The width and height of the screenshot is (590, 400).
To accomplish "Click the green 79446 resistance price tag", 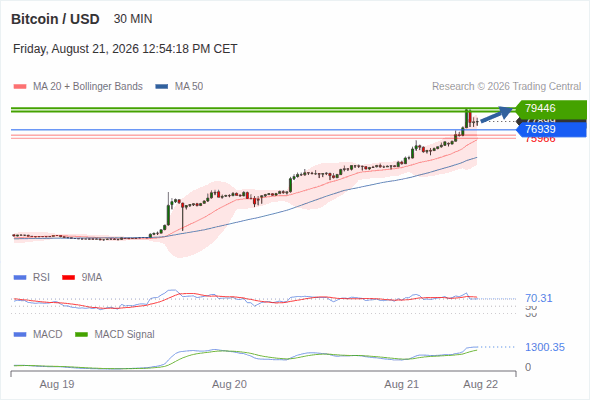I will (x=551, y=108).
